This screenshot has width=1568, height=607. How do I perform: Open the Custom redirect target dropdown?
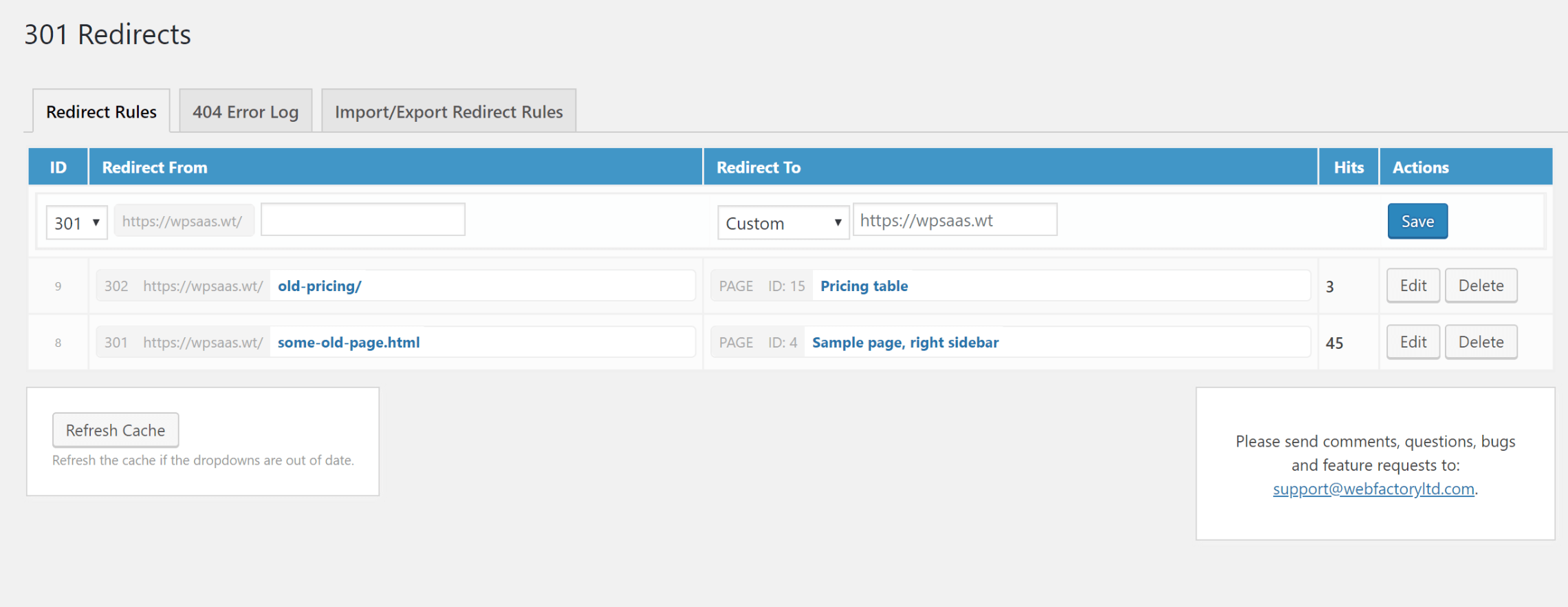click(x=783, y=222)
